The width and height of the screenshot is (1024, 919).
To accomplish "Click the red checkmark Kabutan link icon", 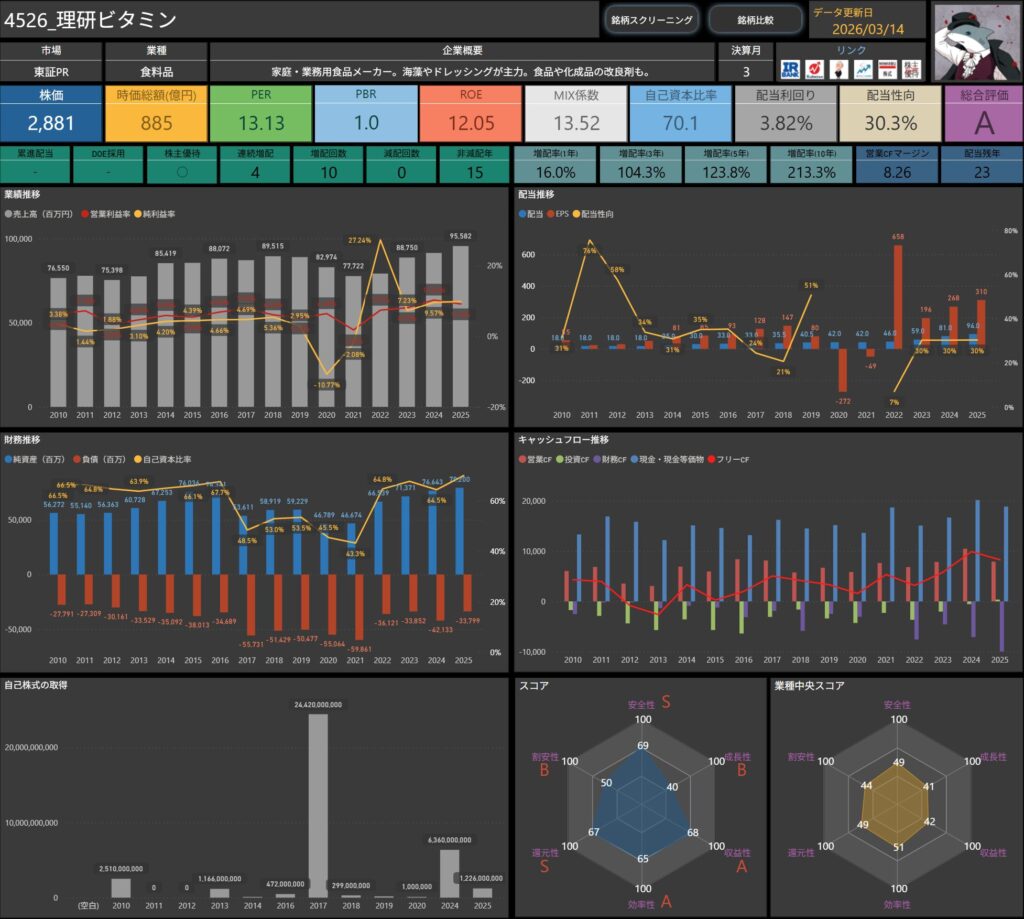I will point(814,68).
